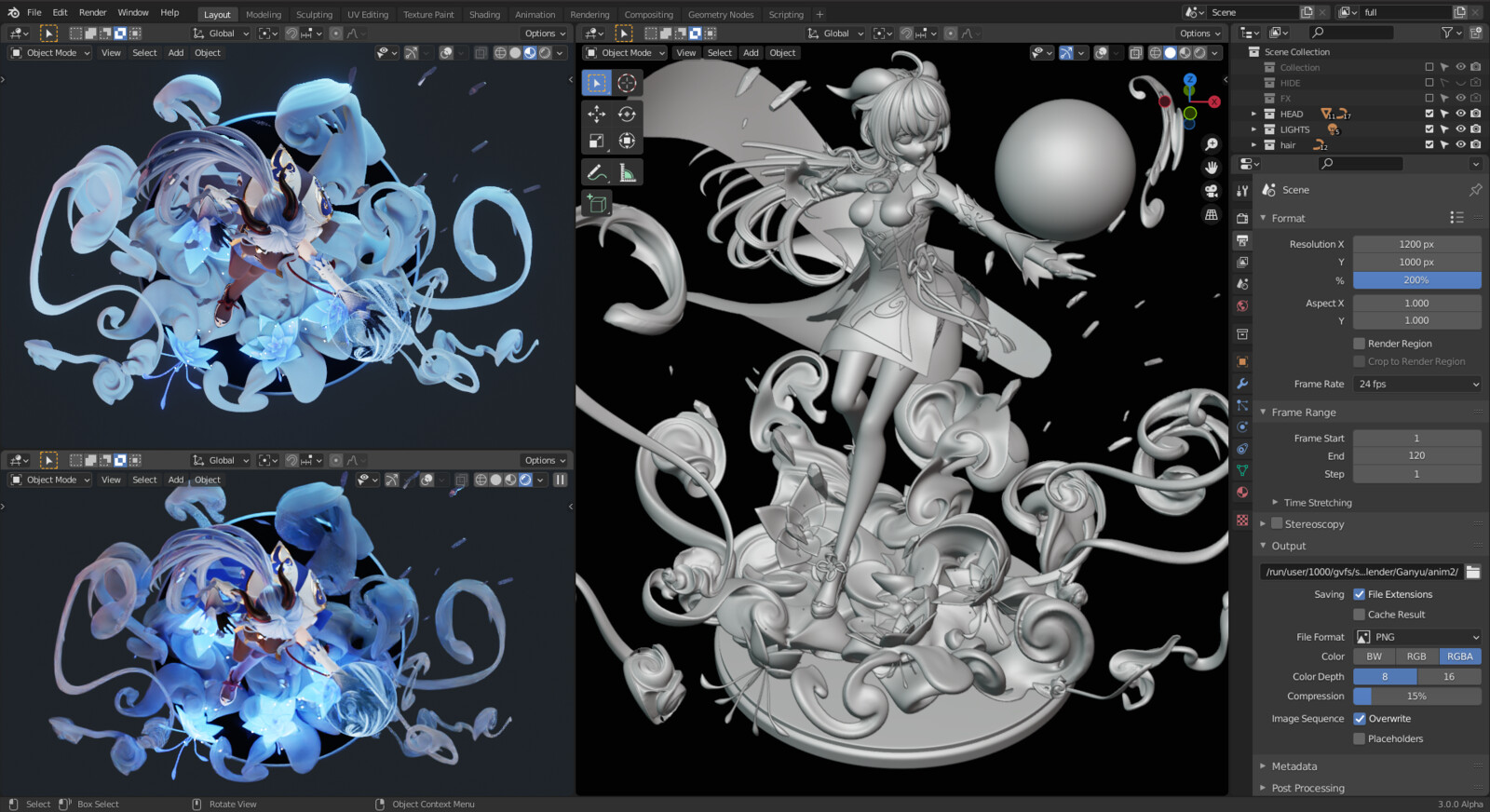Select the Select Box tool in main viewport
The width and height of the screenshot is (1490, 812).
[597, 83]
